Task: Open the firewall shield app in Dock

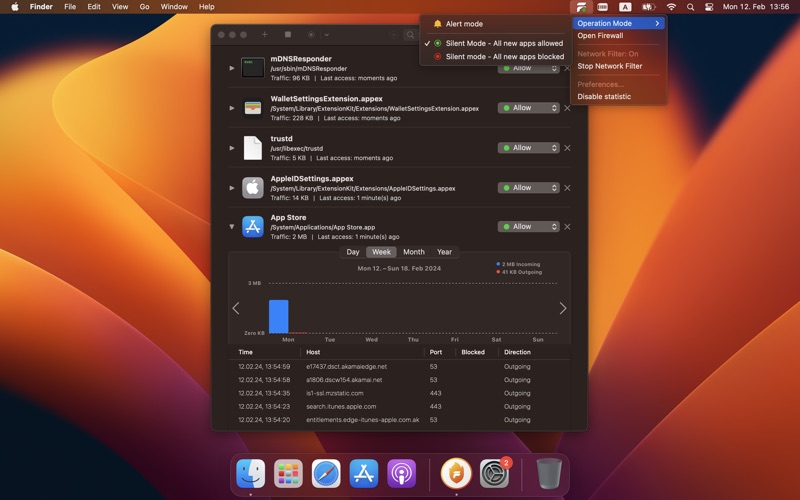Action: [456, 473]
